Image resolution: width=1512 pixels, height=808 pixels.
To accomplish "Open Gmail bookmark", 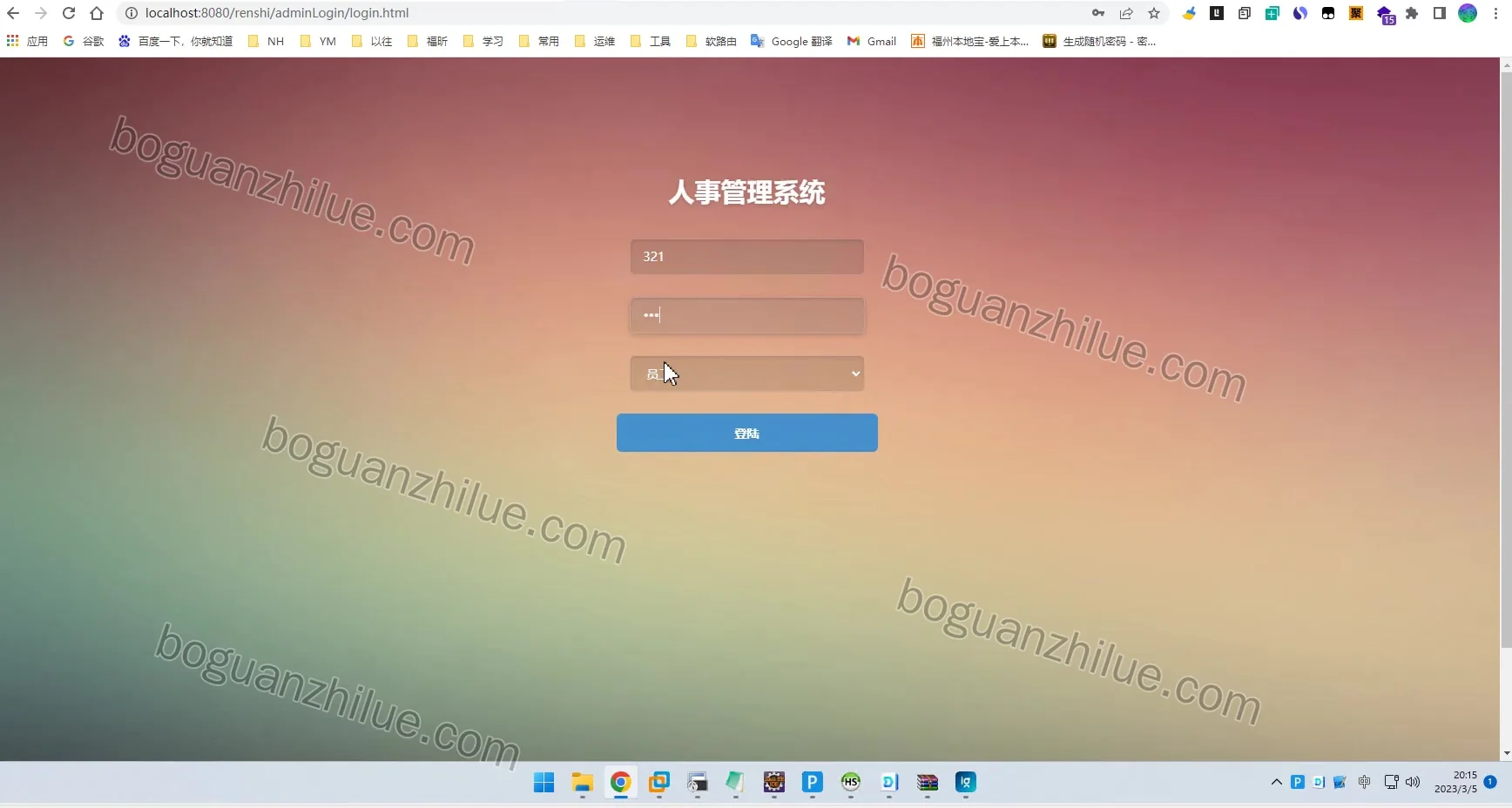I will click(872, 41).
